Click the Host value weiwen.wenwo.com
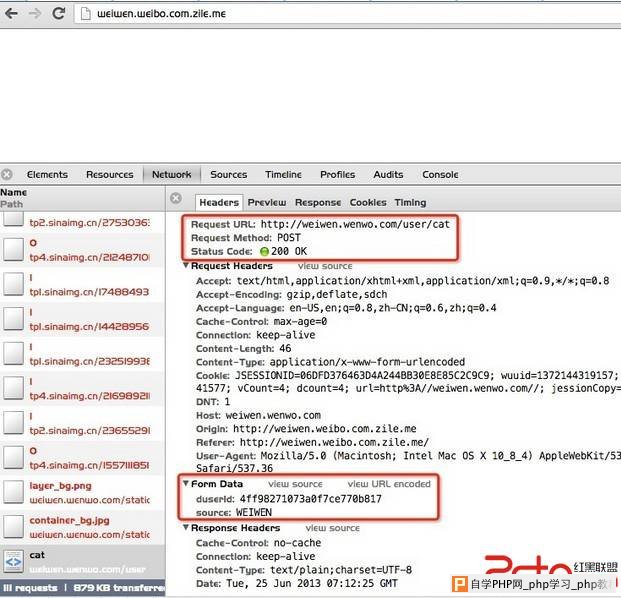Image resolution: width=621 pixels, height=598 pixels. pyautogui.click(x=273, y=415)
